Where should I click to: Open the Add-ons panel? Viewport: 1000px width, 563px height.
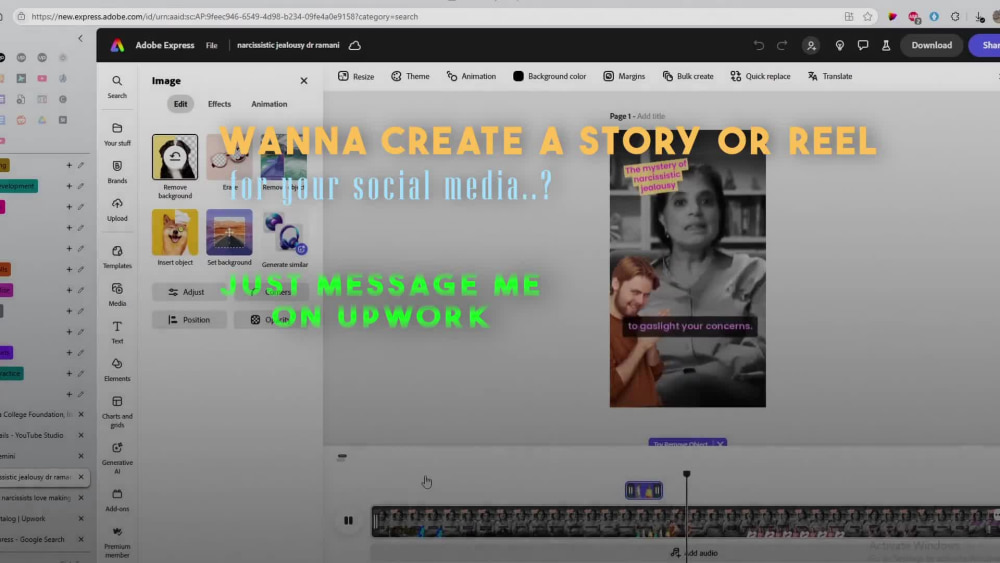(x=117, y=501)
